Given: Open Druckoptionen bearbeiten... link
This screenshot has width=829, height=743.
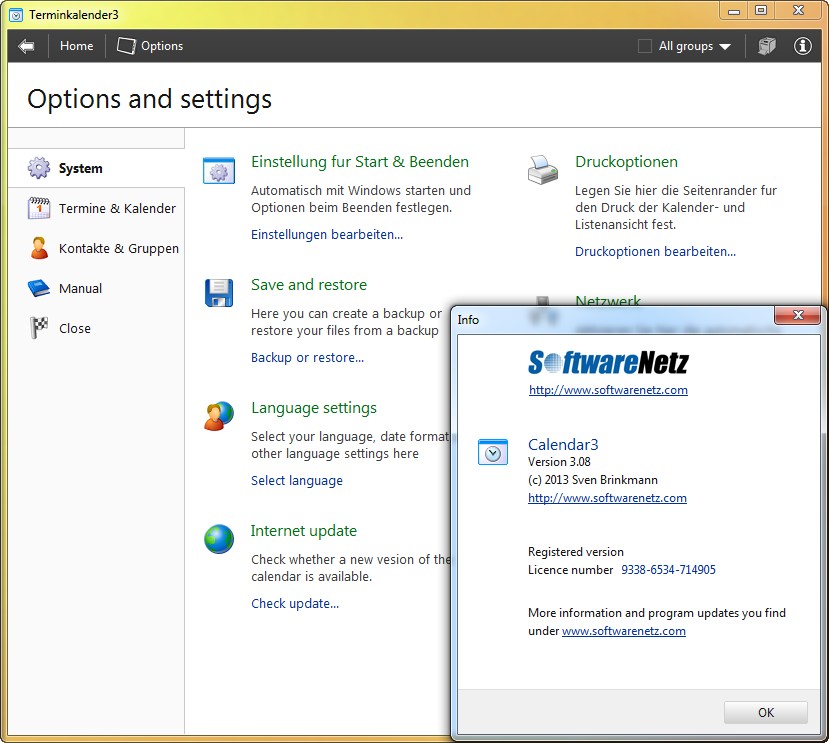Looking at the screenshot, I should pos(655,251).
